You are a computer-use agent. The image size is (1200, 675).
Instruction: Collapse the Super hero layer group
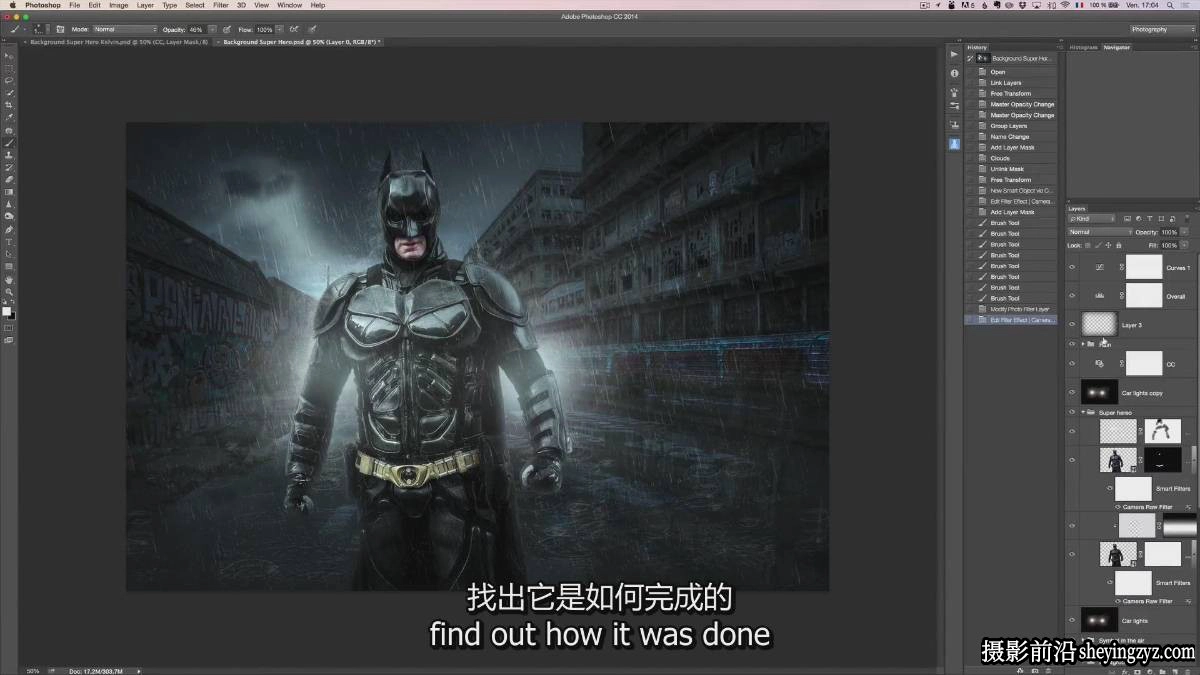1083,412
